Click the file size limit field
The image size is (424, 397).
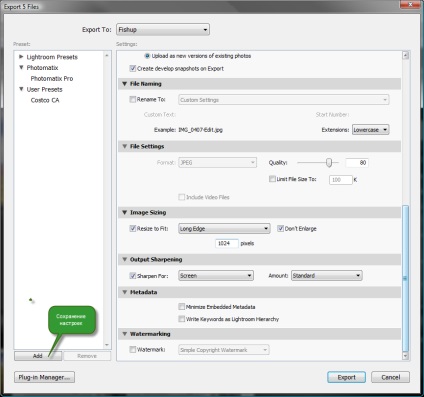[x=341, y=180]
